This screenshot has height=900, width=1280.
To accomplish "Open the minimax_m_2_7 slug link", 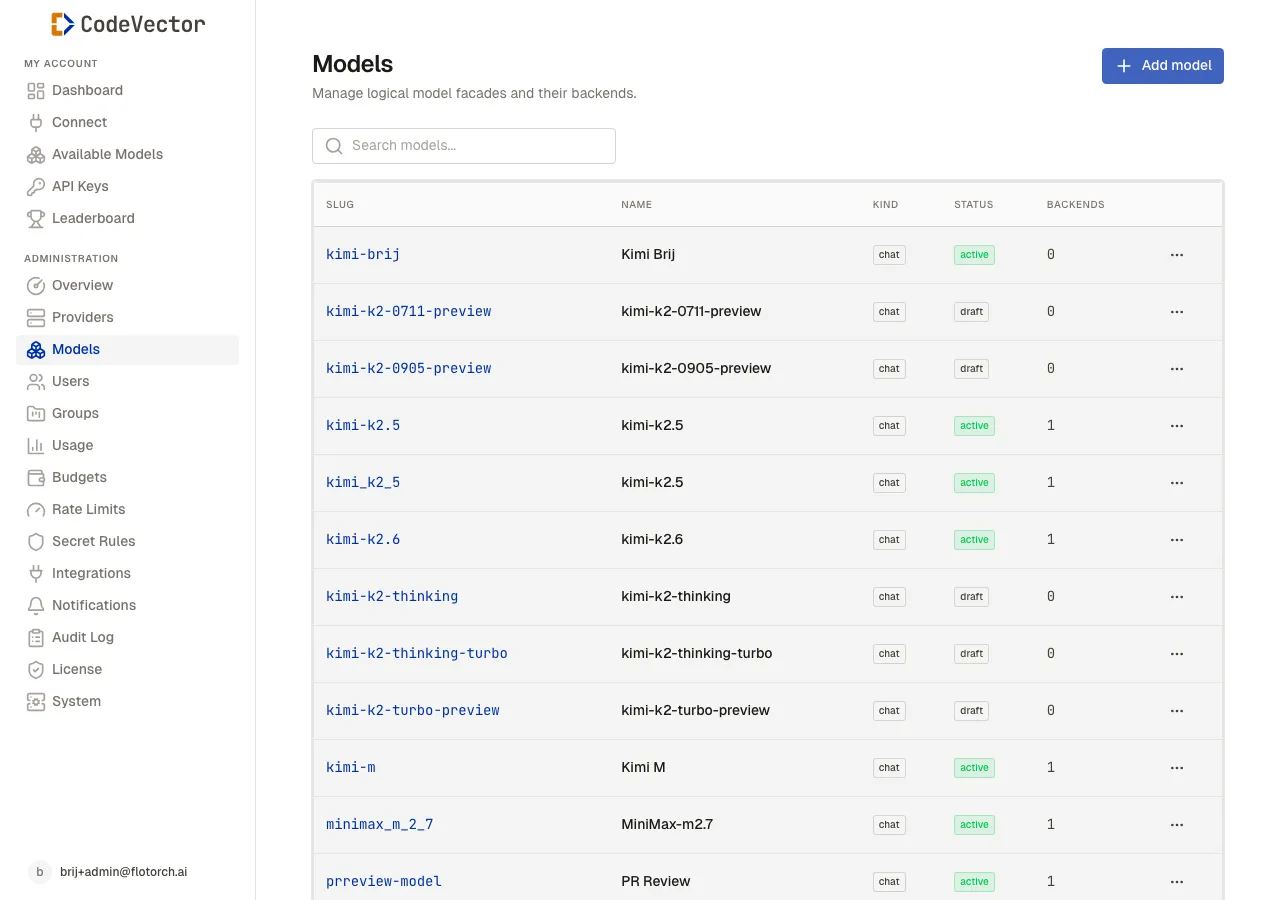I will [380, 825].
